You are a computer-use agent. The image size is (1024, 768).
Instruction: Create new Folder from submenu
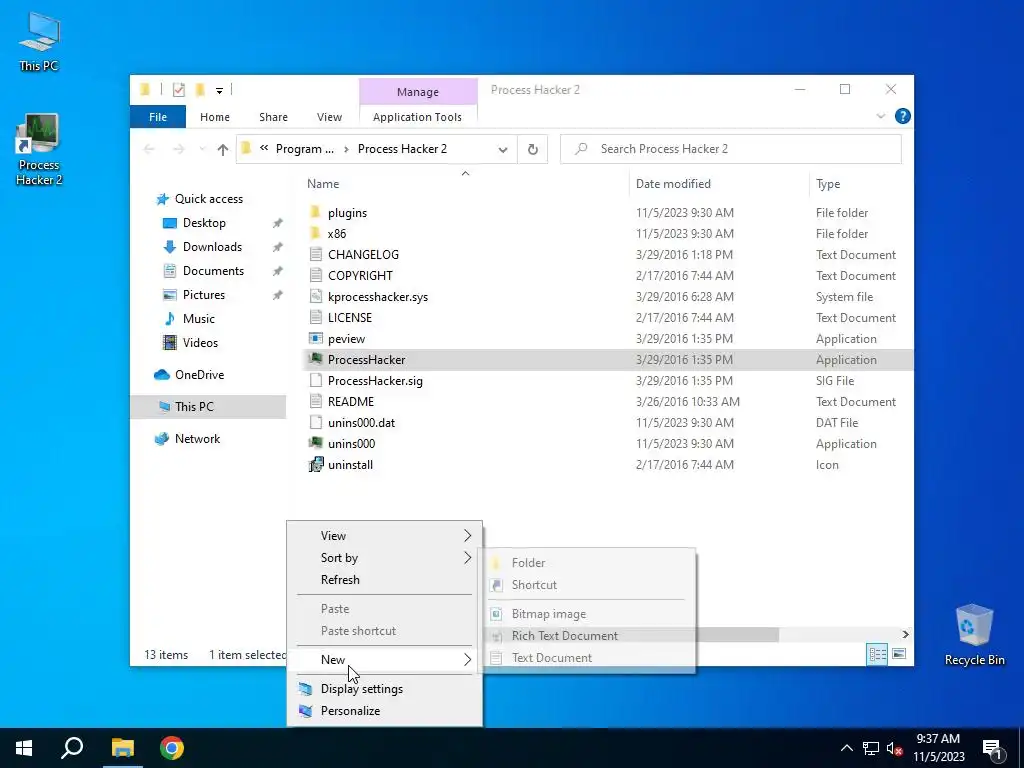tap(588, 562)
